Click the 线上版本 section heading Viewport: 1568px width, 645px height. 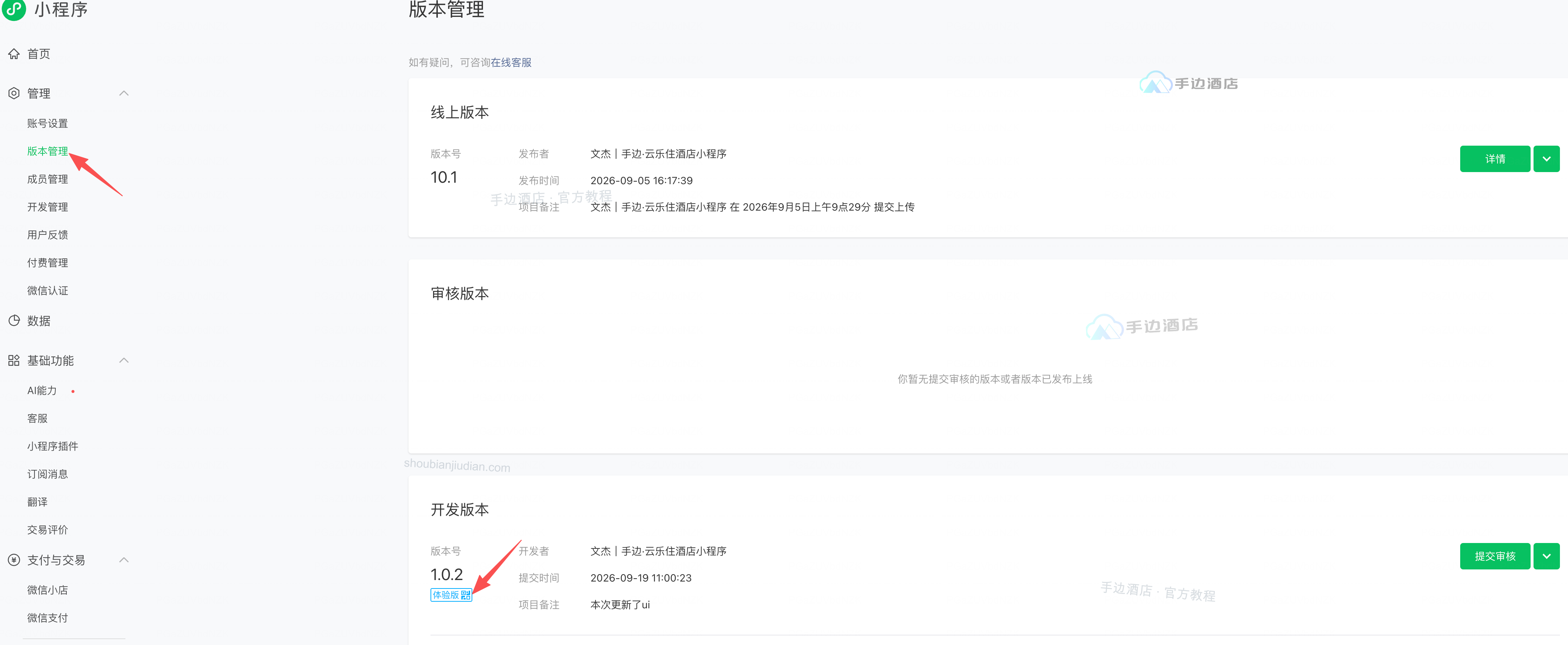click(459, 113)
